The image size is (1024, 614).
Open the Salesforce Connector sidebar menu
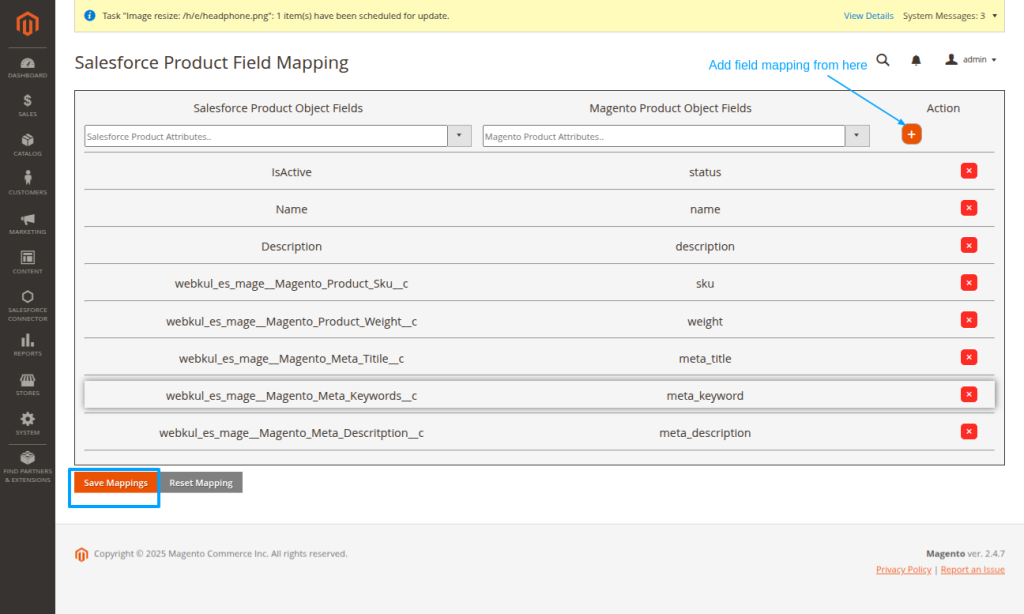(x=27, y=306)
